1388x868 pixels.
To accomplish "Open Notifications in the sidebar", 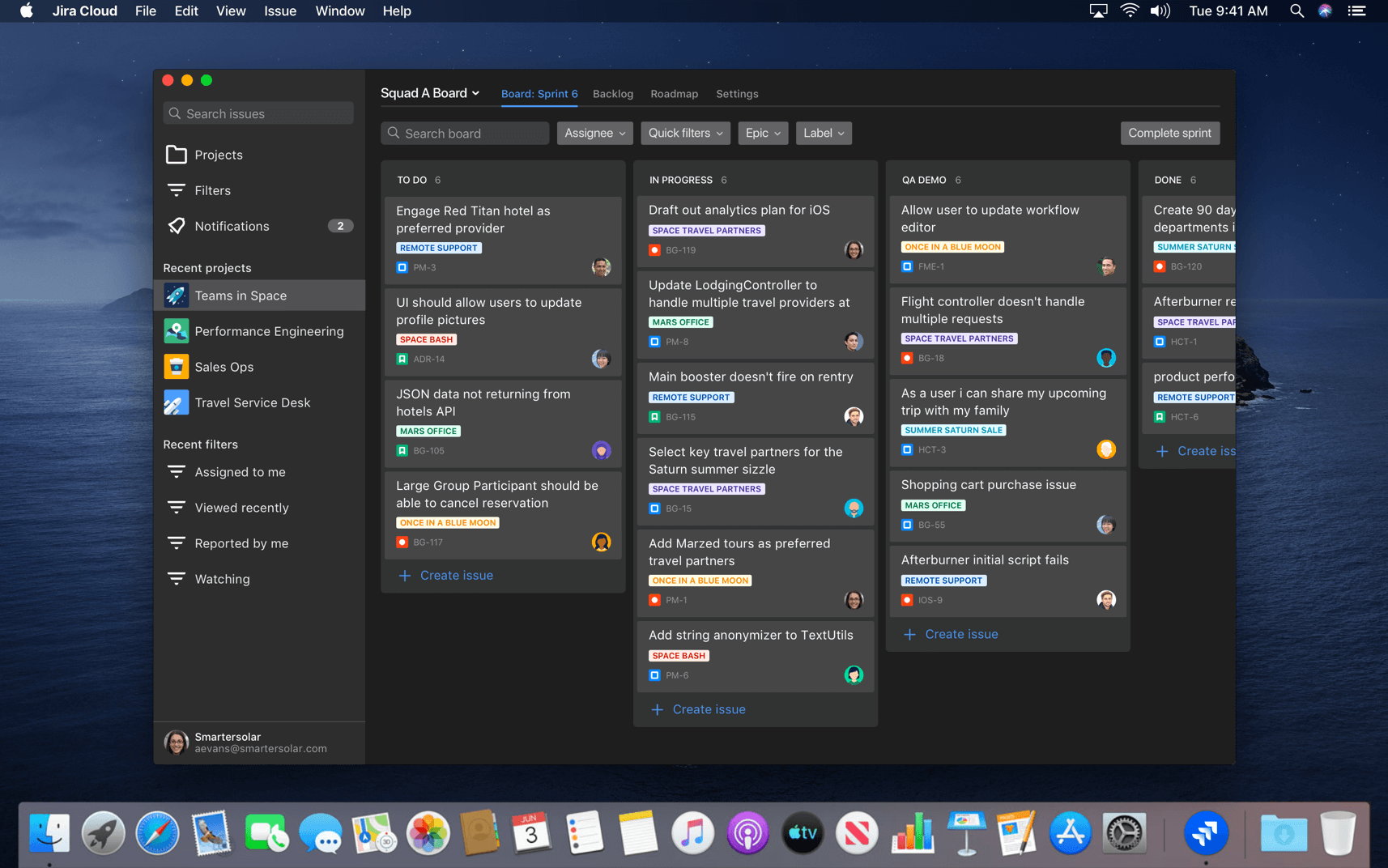I will pos(231,226).
